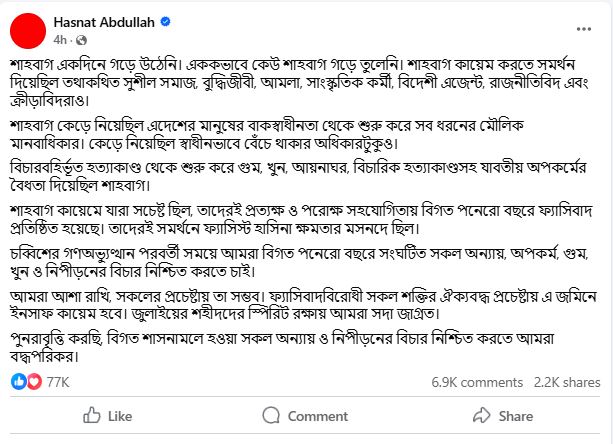View the 2.2K shares list

(567, 382)
